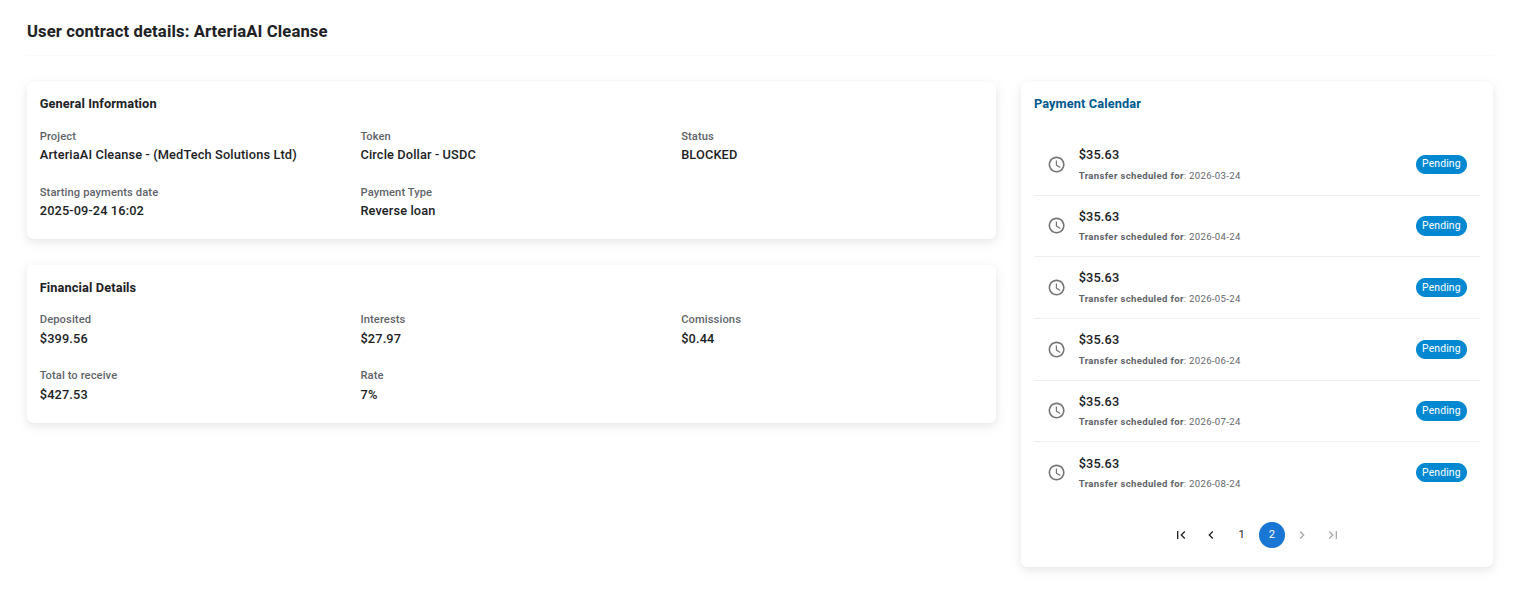This screenshot has width=1514, height=595.
Task: Click the BLOCKED status value
Action: [709, 155]
